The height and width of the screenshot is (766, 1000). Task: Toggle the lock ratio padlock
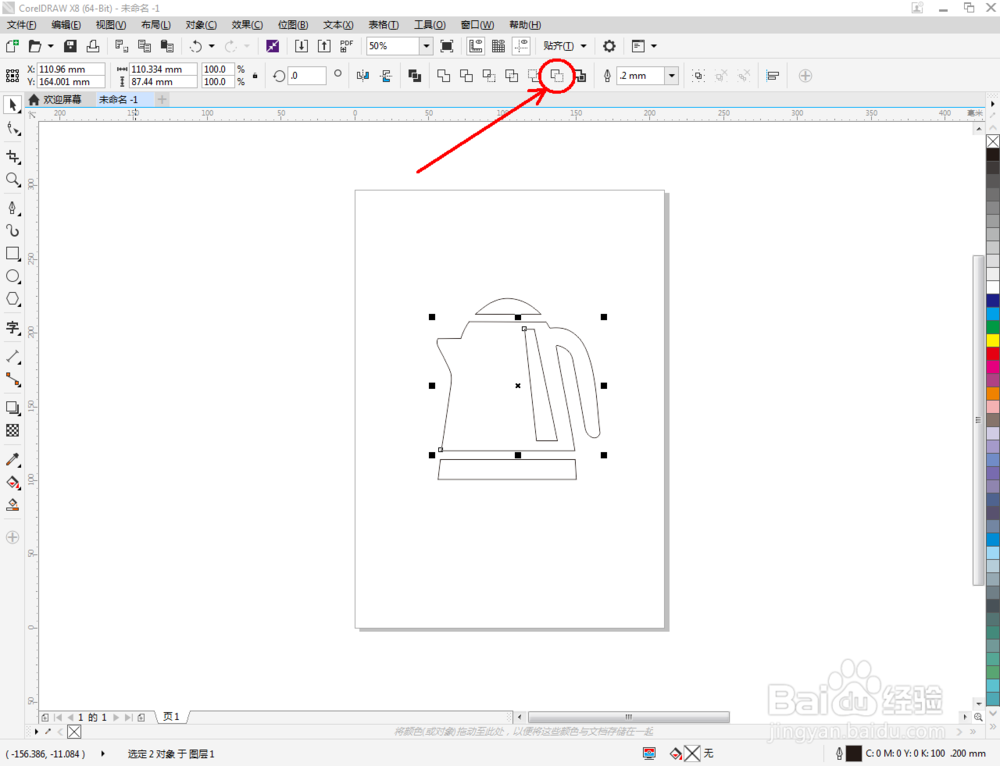tap(255, 76)
